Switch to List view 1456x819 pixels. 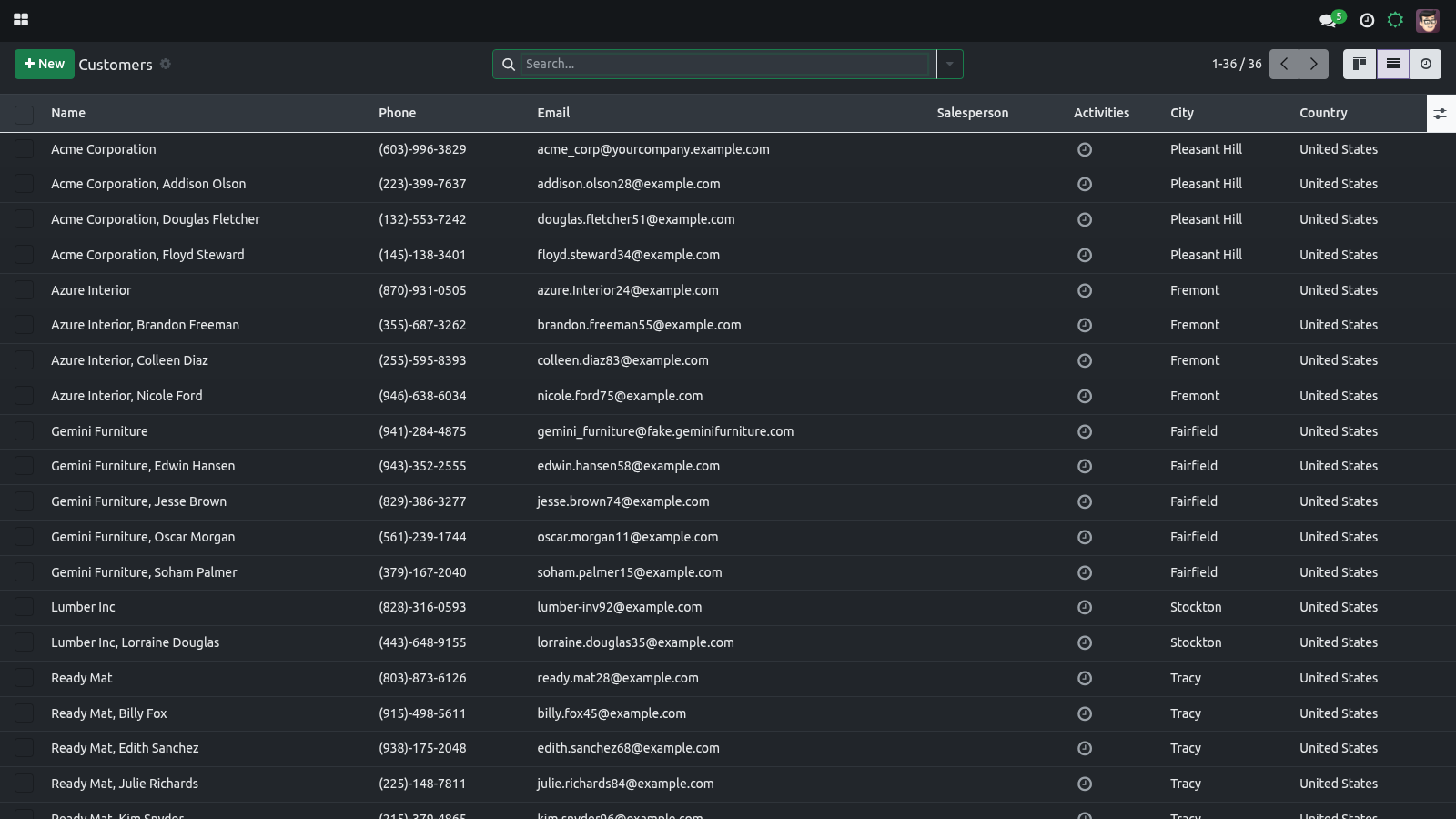1393,64
